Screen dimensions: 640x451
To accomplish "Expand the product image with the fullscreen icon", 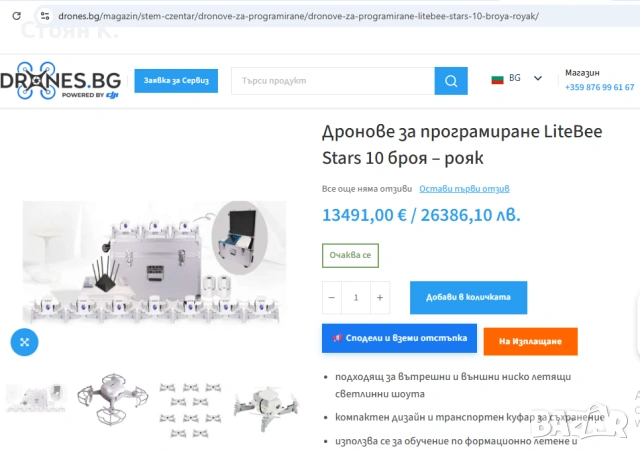I will click(x=24, y=342).
